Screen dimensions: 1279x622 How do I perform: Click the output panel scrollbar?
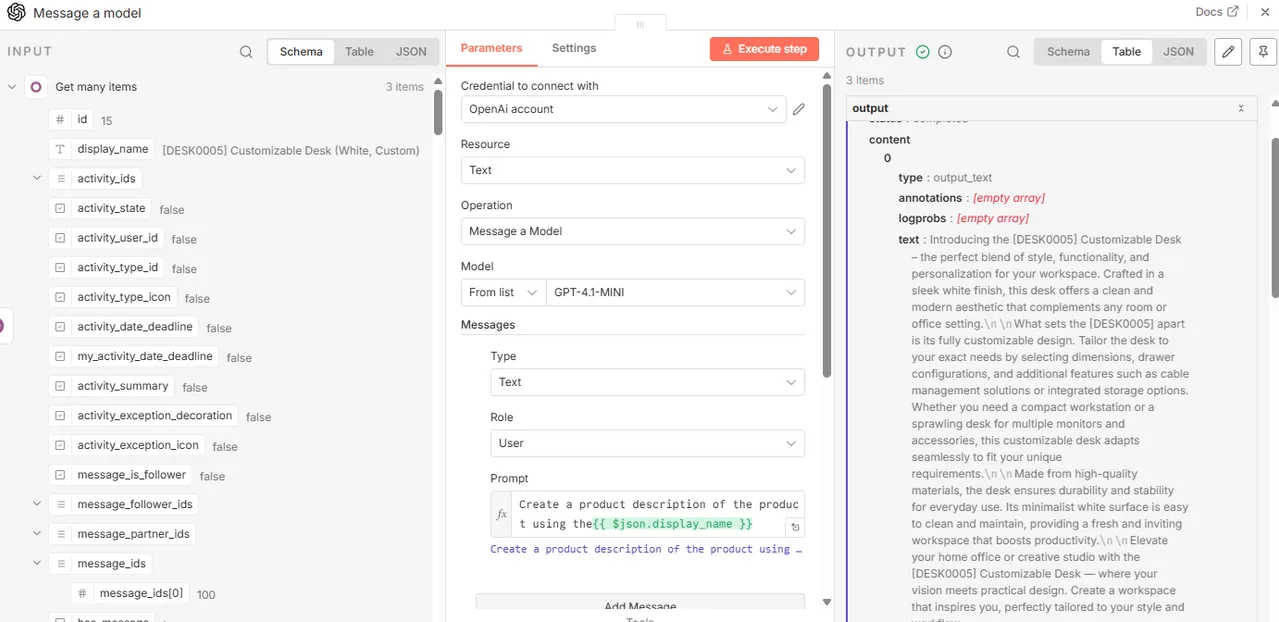(x=1274, y=217)
